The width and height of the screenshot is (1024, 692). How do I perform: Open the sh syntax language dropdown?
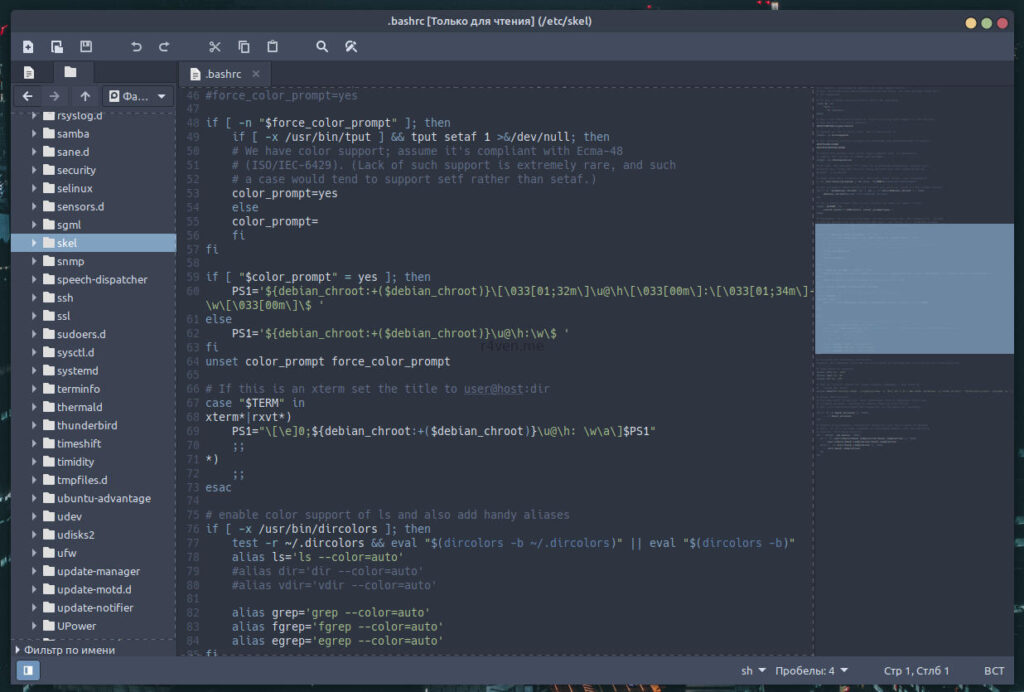coord(753,670)
